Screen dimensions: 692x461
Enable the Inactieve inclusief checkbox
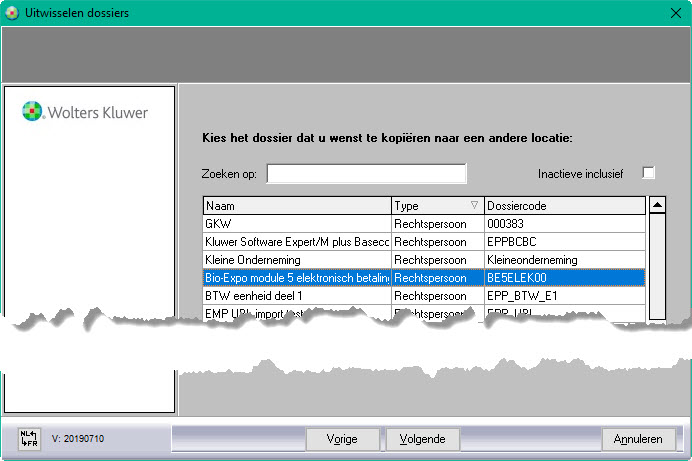click(648, 173)
